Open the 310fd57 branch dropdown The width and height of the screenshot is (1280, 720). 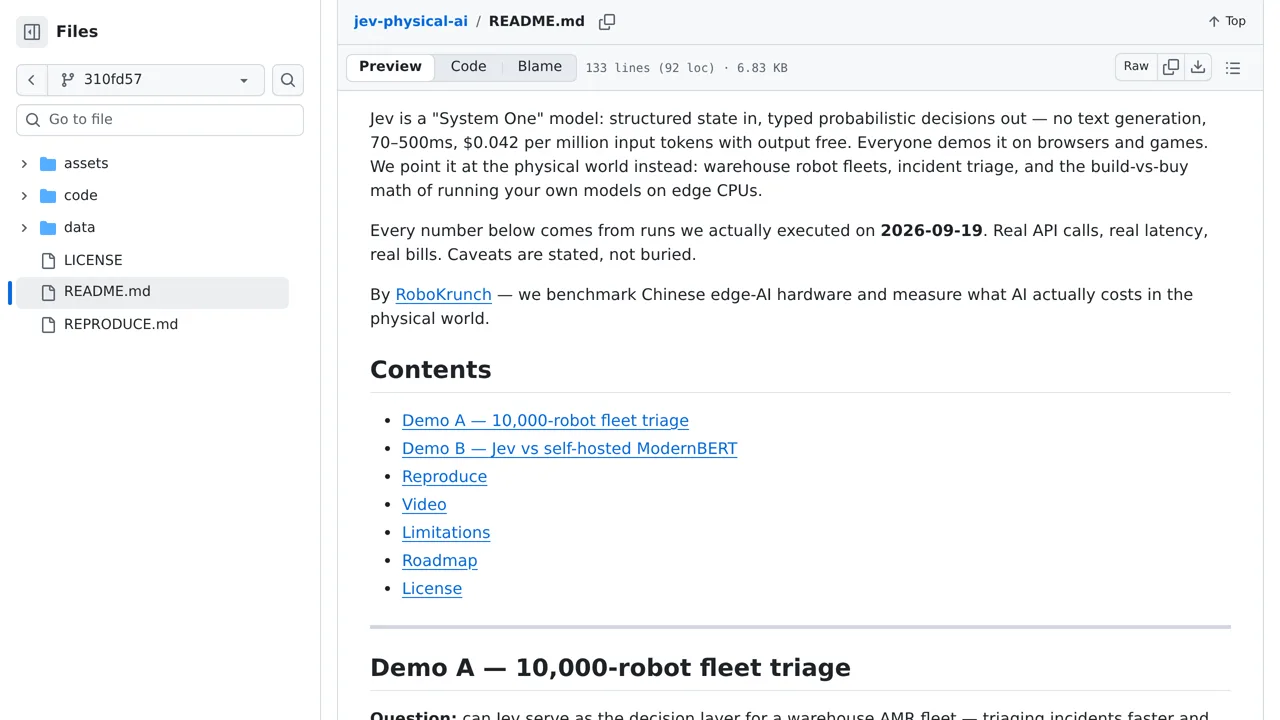(156, 80)
